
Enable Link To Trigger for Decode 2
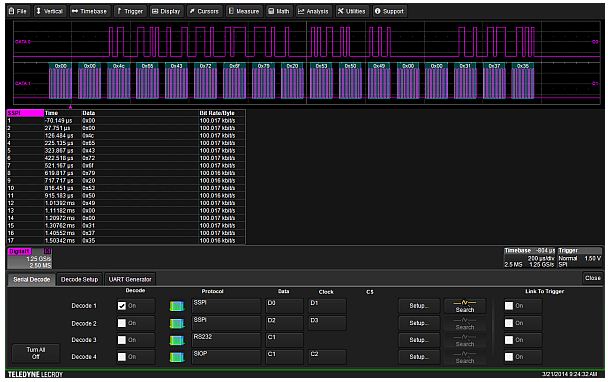pyautogui.click(x=509, y=323)
